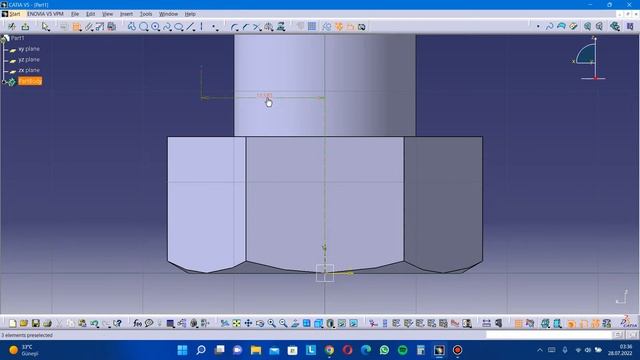Open a file with the folder icon
This screenshot has height=360, width=640.
pos(24,323)
